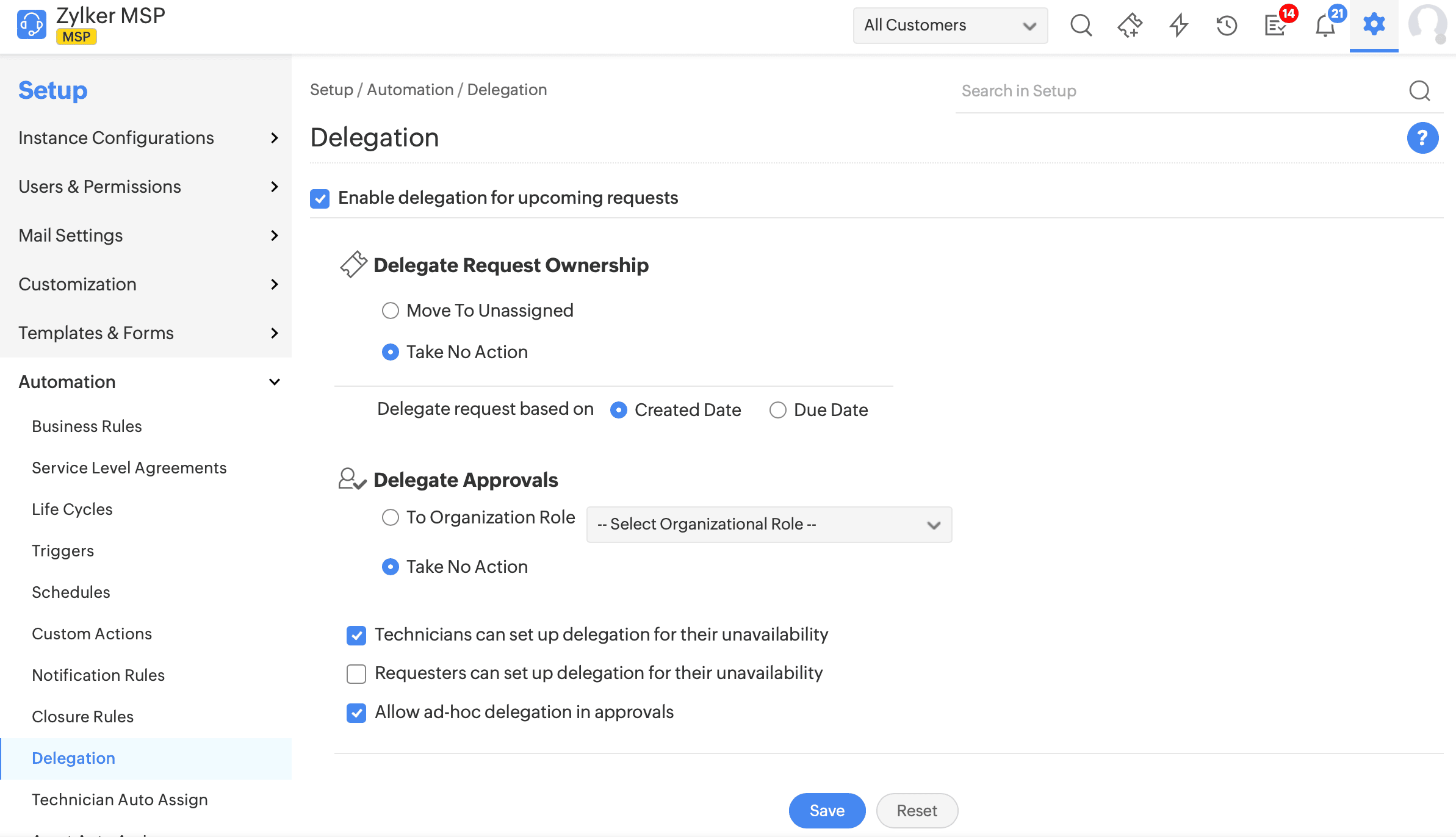Click the Save button
The image size is (1456, 837).
coord(827,811)
